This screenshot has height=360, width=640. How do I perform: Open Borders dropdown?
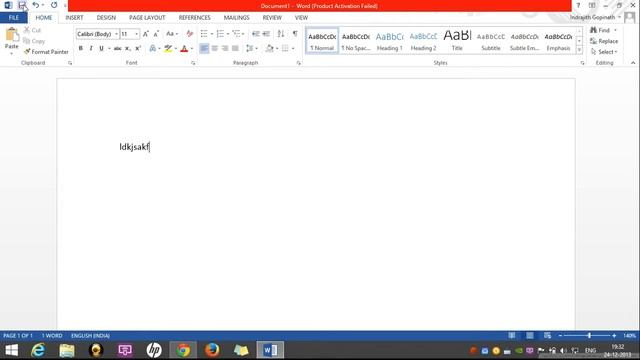(293, 48)
